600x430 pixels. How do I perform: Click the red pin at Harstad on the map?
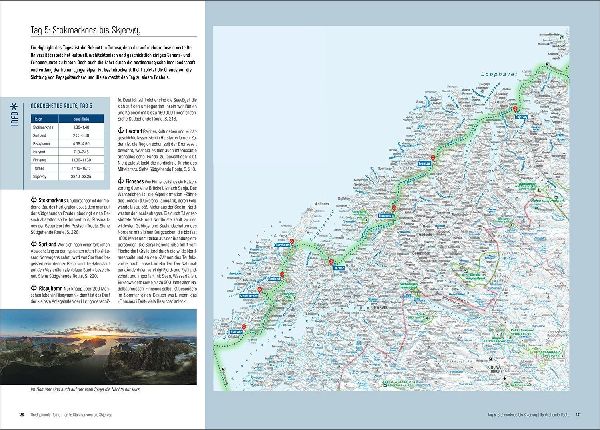coord(331,262)
